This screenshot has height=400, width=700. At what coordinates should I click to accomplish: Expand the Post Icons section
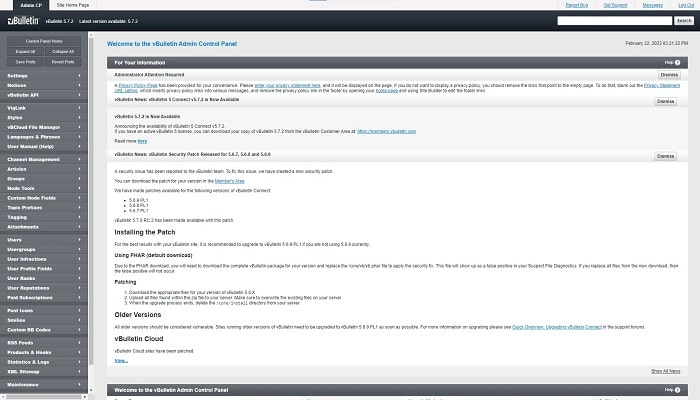tap(44, 310)
